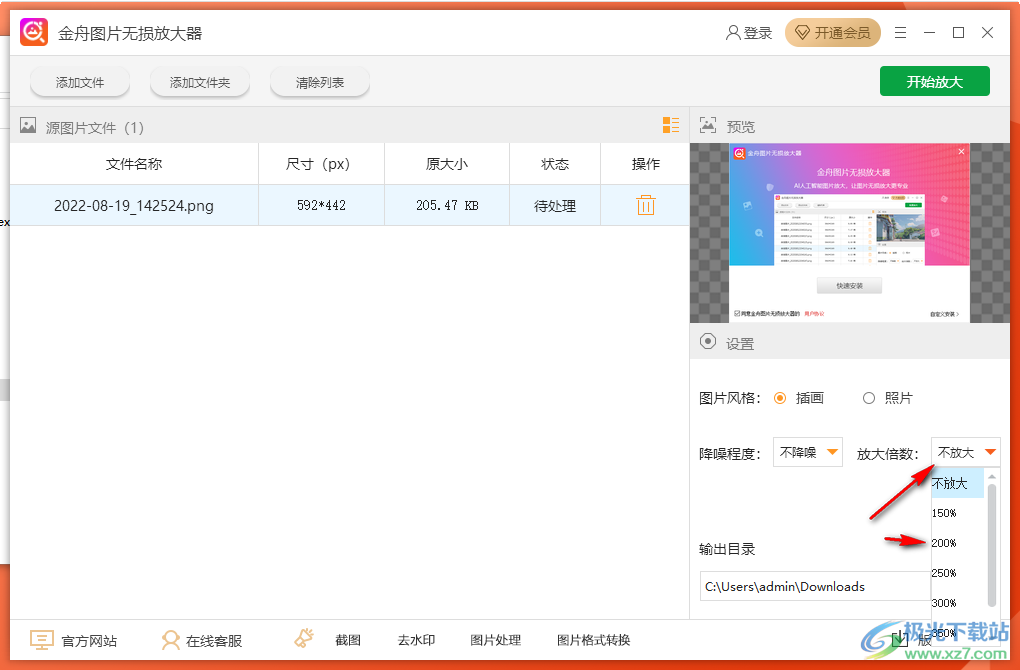Screen dimensions: 1020x670
Task: Click the 尺寸 (px) column header
Action: [x=321, y=164]
